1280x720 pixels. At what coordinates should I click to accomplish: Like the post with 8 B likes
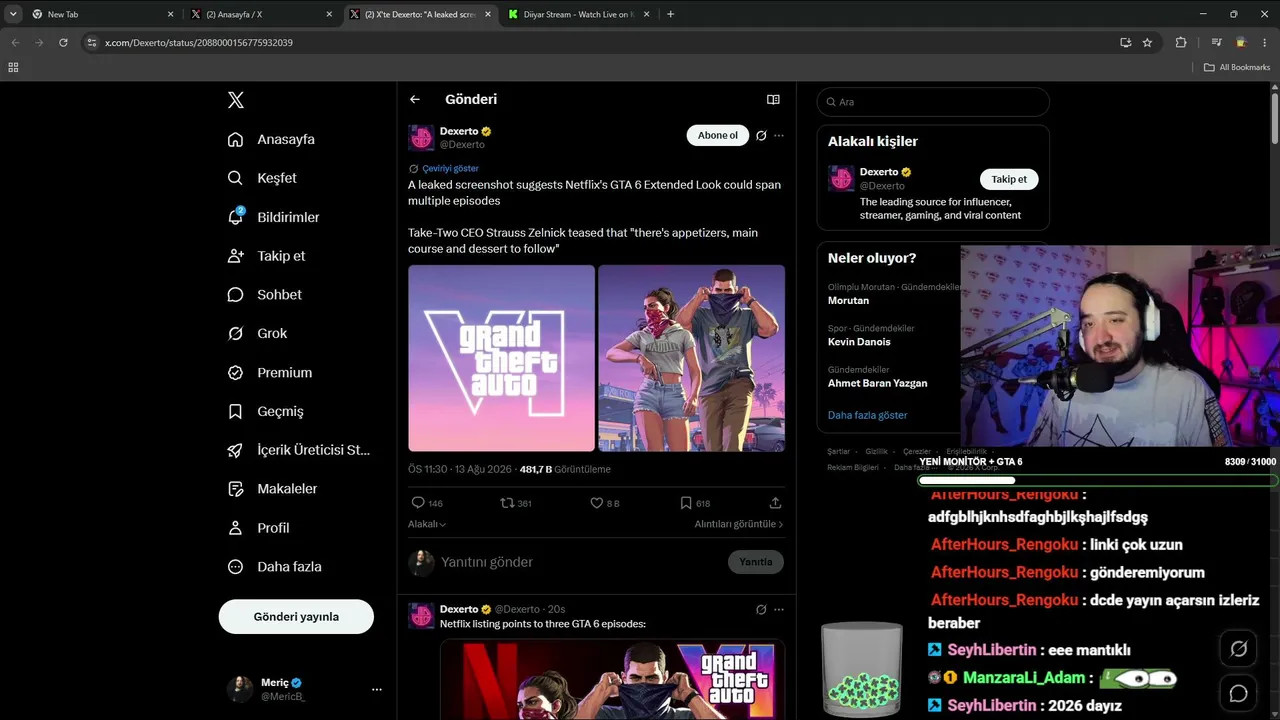605,503
